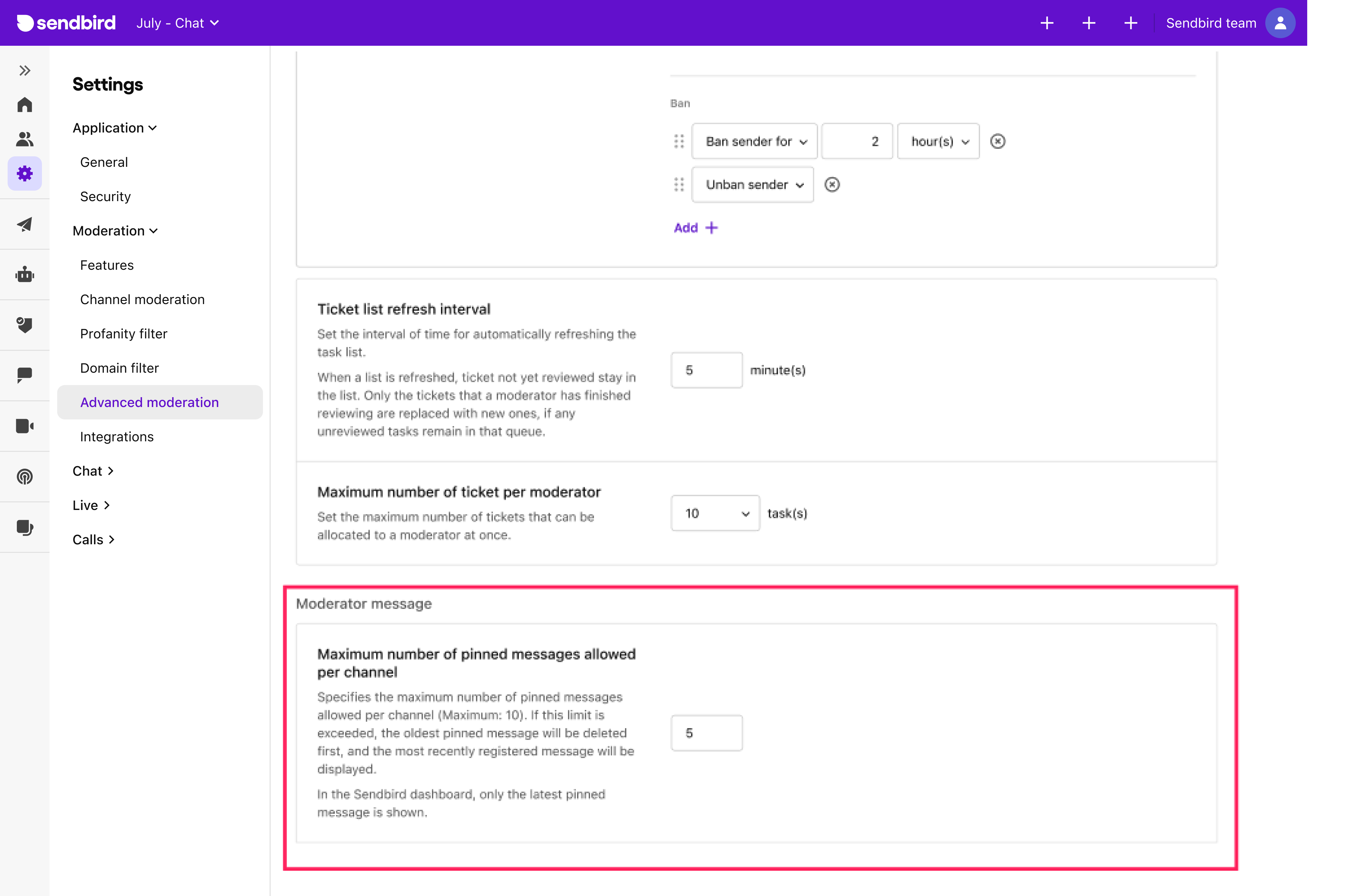Select Advanced moderation menu item
1372x896 pixels.
click(160, 403)
